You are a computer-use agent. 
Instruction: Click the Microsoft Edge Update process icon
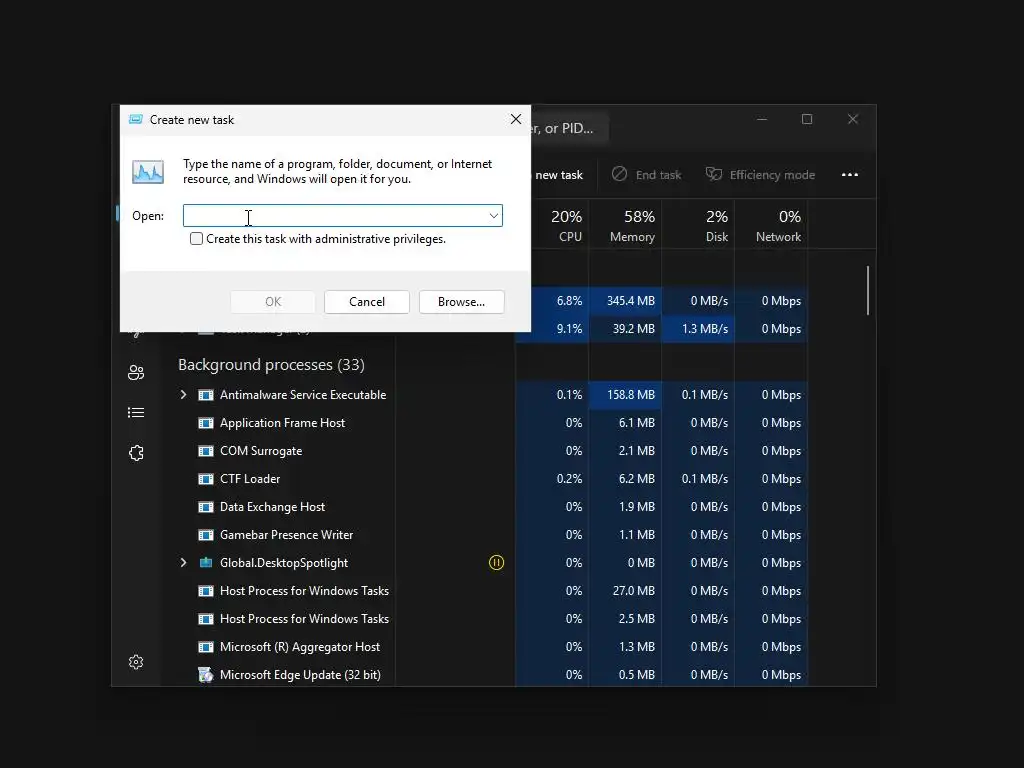pyautogui.click(x=206, y=675)
